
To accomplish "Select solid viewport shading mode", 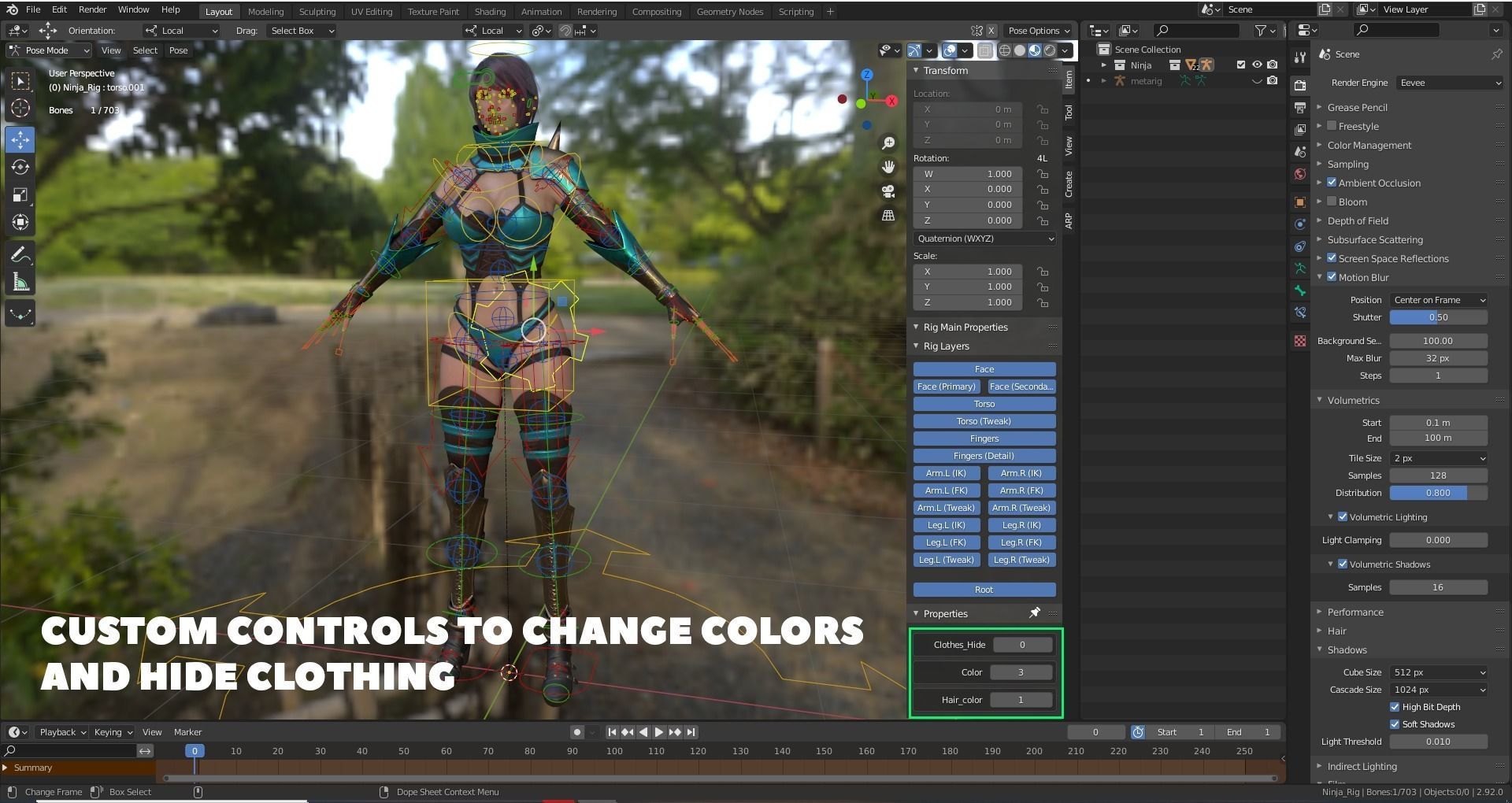I will click(1020, 50).
